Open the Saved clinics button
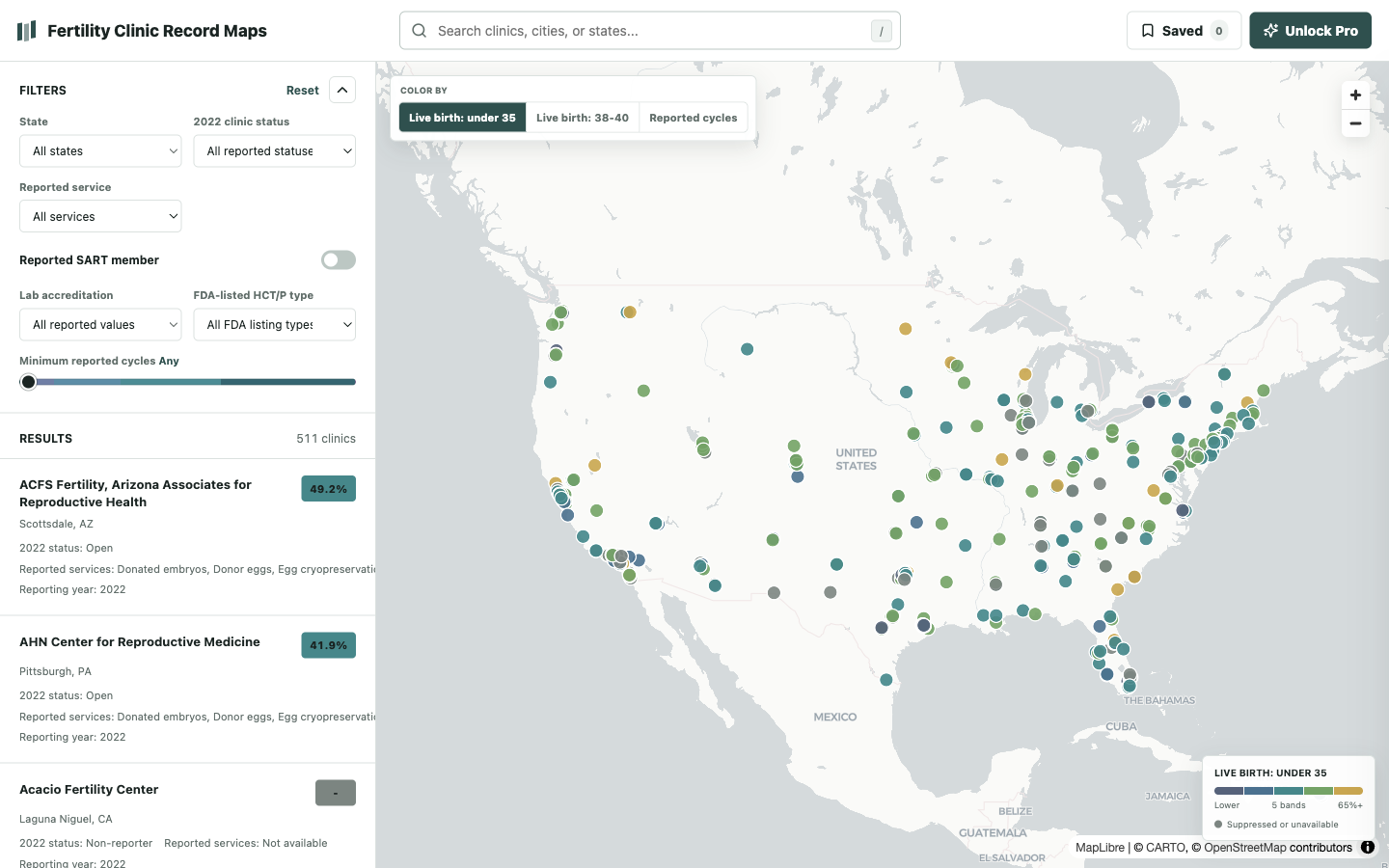 tap(1184, 31)
